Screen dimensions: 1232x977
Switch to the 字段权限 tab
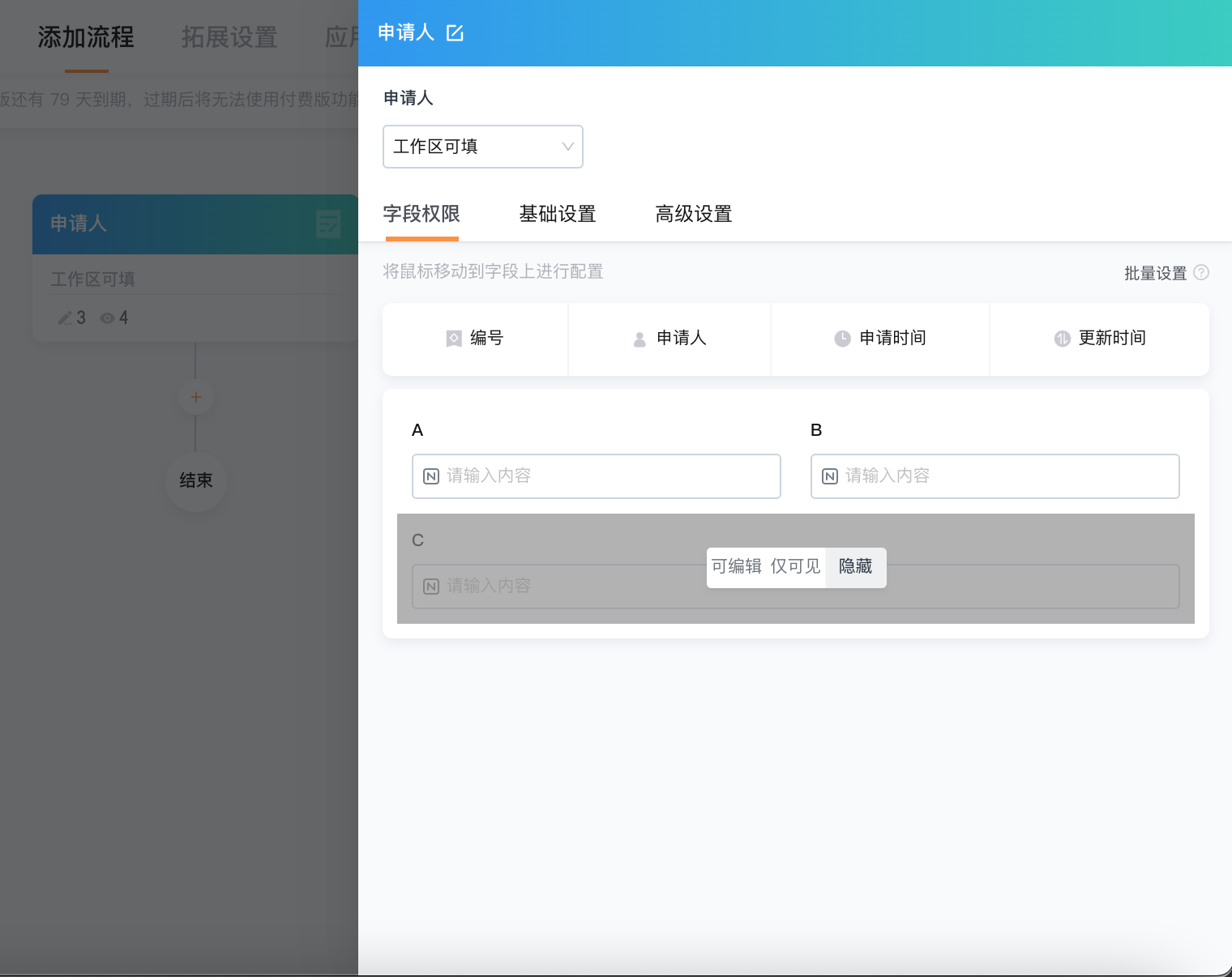[x=421, y=214]
